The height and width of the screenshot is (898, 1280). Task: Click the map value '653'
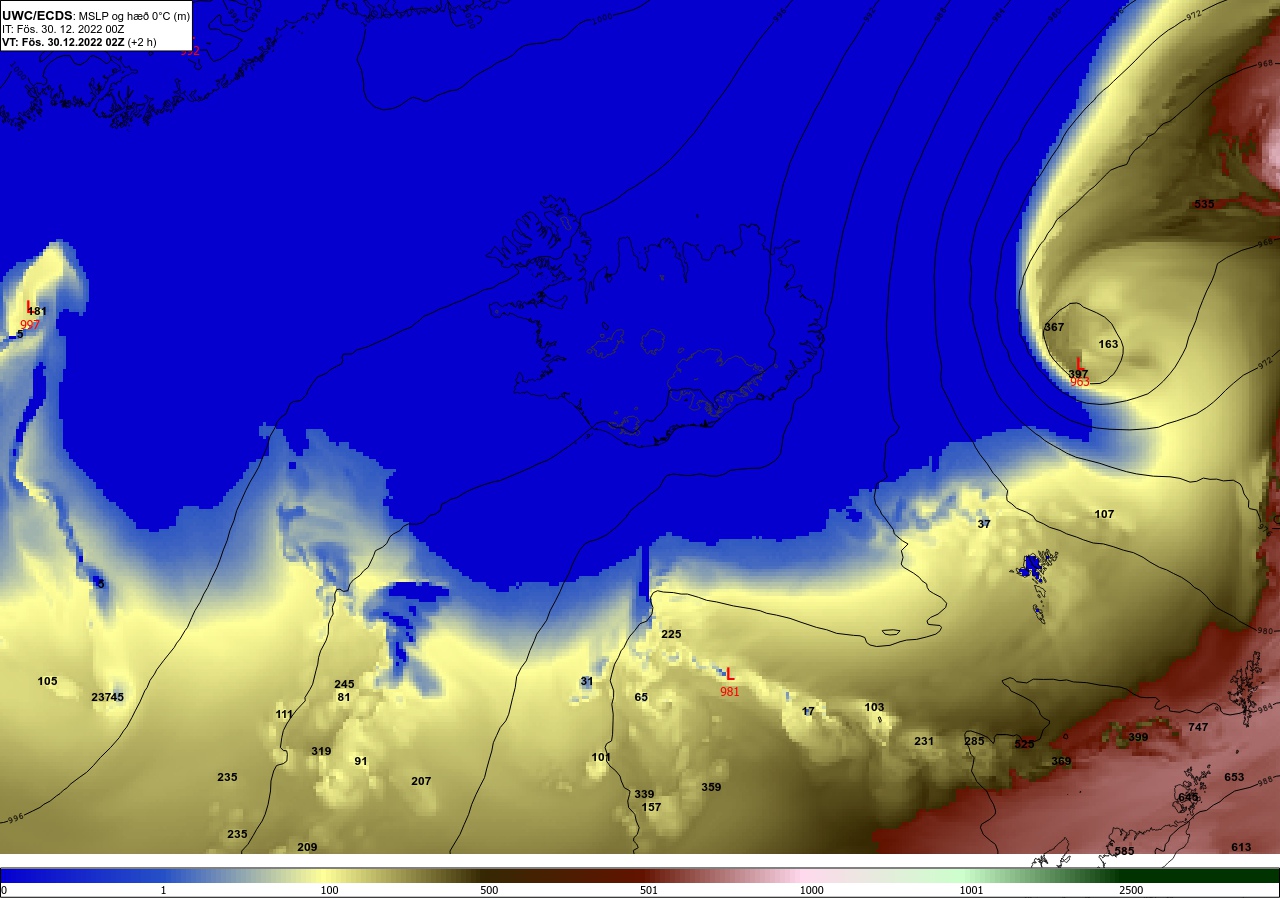pyautogui.click(x=1234, y=777)
